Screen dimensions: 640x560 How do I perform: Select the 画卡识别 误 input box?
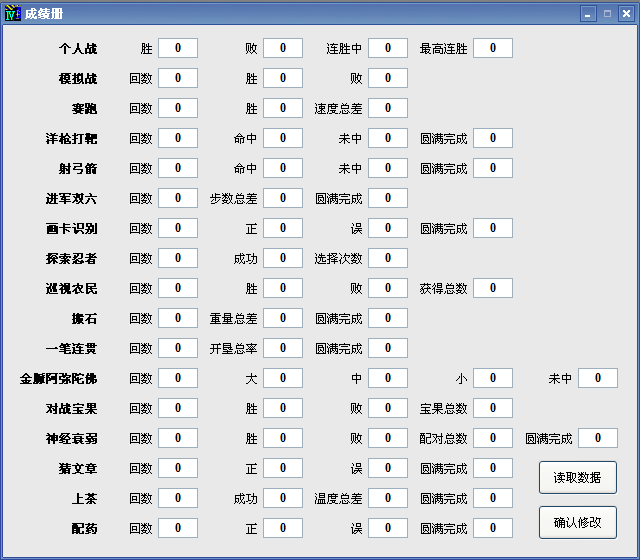[388, 228]
